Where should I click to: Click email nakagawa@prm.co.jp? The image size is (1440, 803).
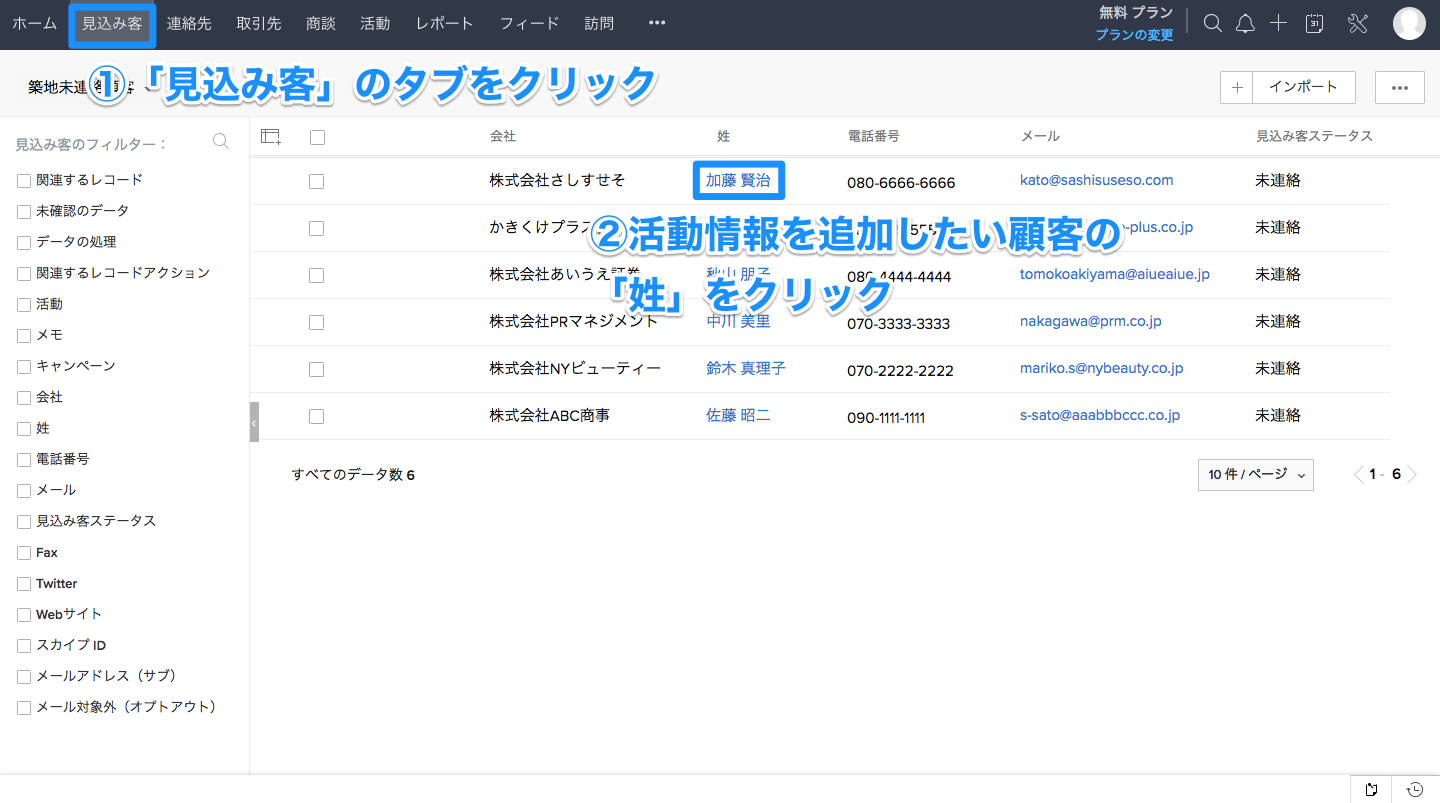click(x=1090, y=321)
